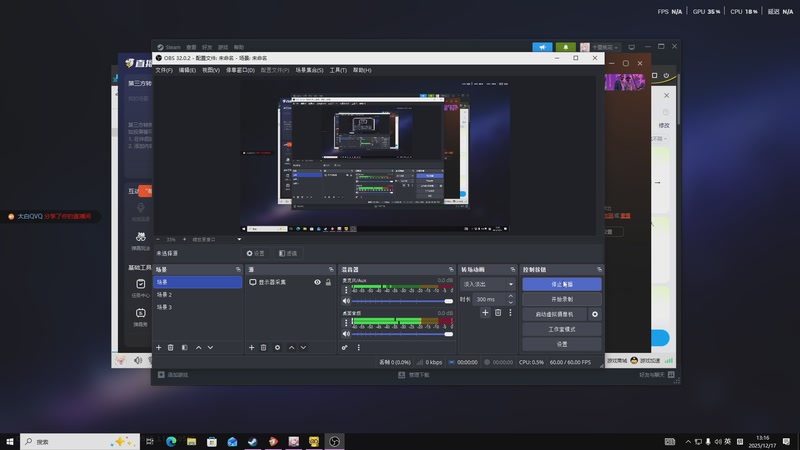Screen dimensions: 800x450
Task: Delete the selected scene using trash icon
Action: [x=170, y=347]
